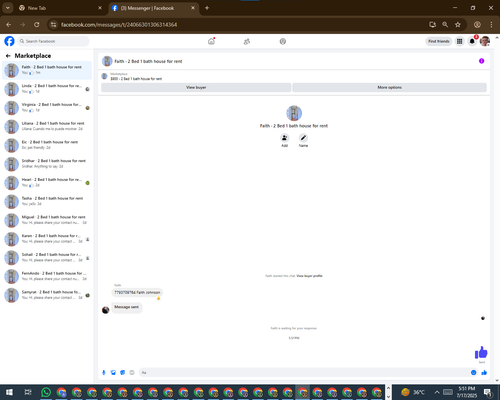This screenshot has width=500, height=400.
Task: Click the Facebook logo
Action: pos(9,41)
